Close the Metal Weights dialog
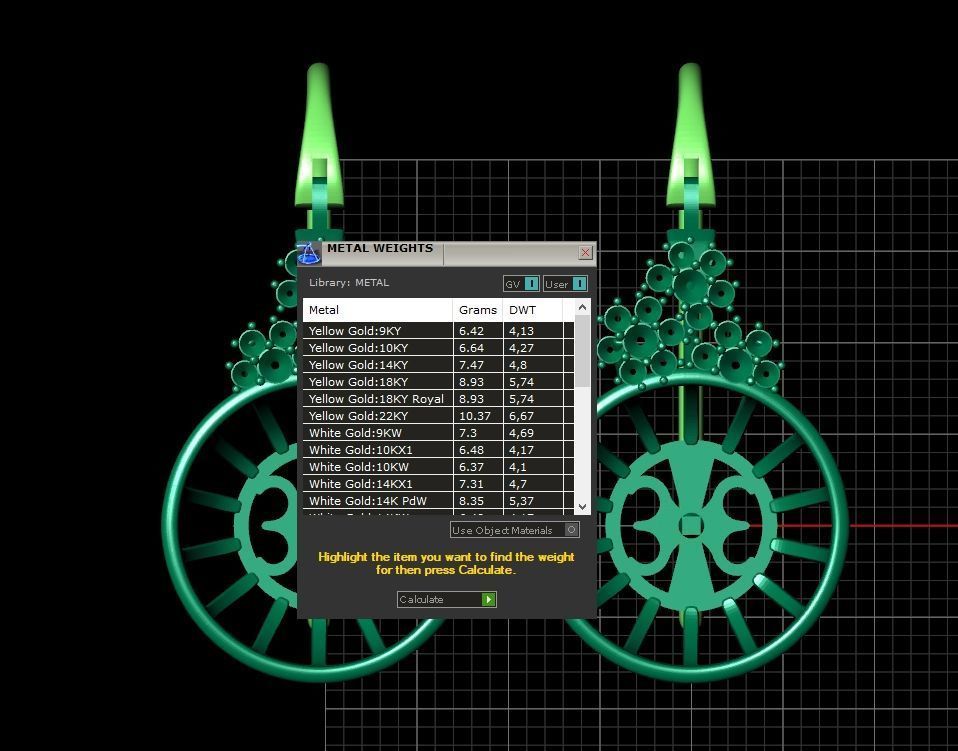Image resolution: width=958 pixels, height=751 pixels. point(585,252)
